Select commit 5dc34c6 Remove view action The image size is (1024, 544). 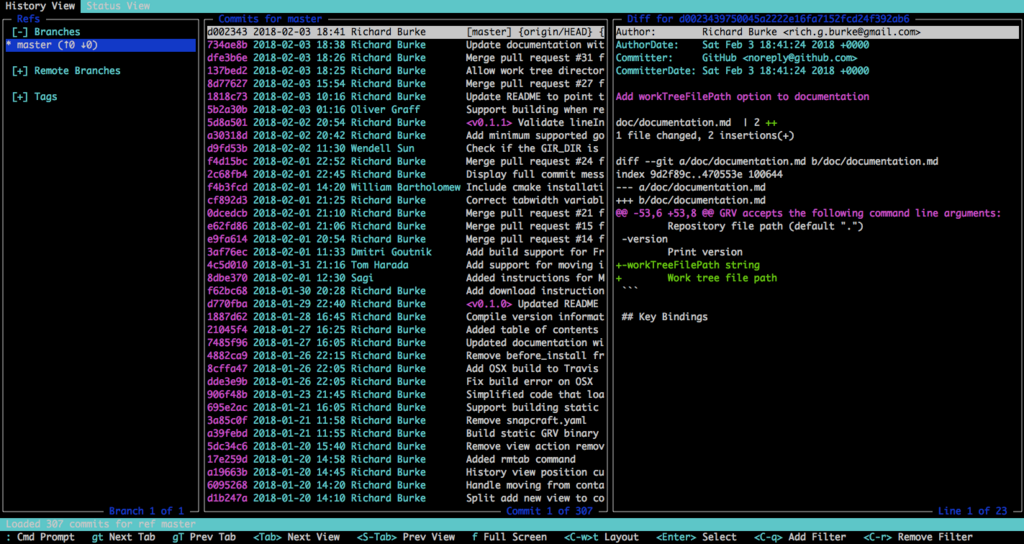click(406, 447)
